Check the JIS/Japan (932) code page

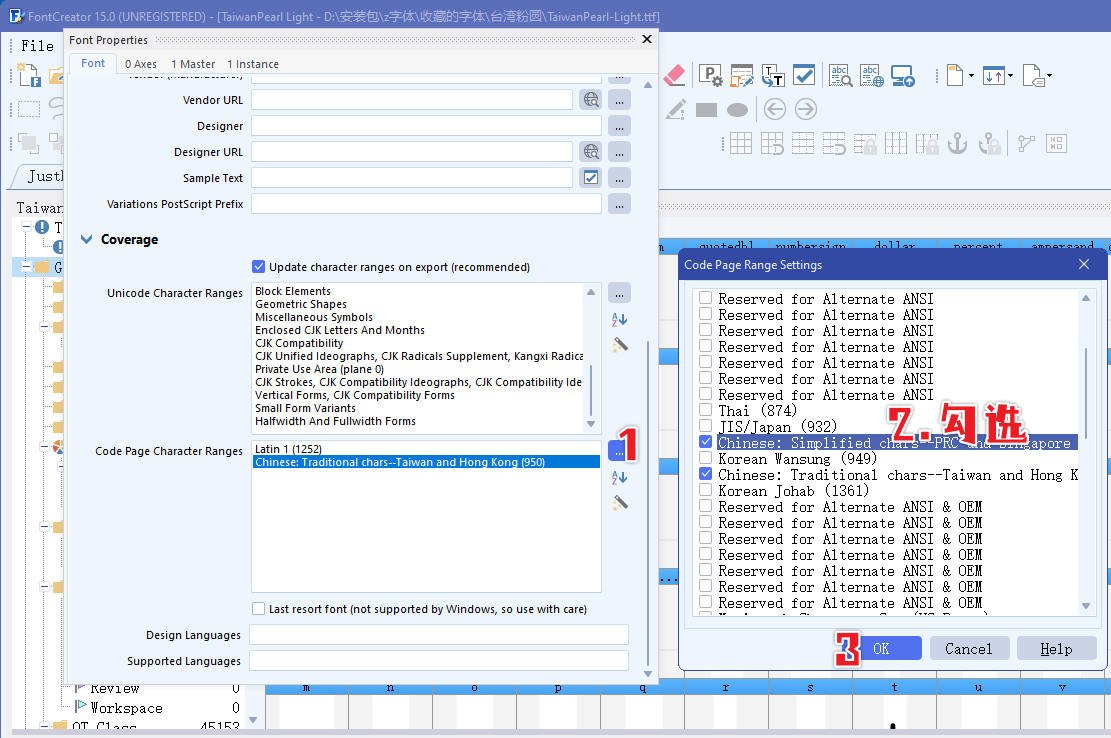[x=706, y=426]
